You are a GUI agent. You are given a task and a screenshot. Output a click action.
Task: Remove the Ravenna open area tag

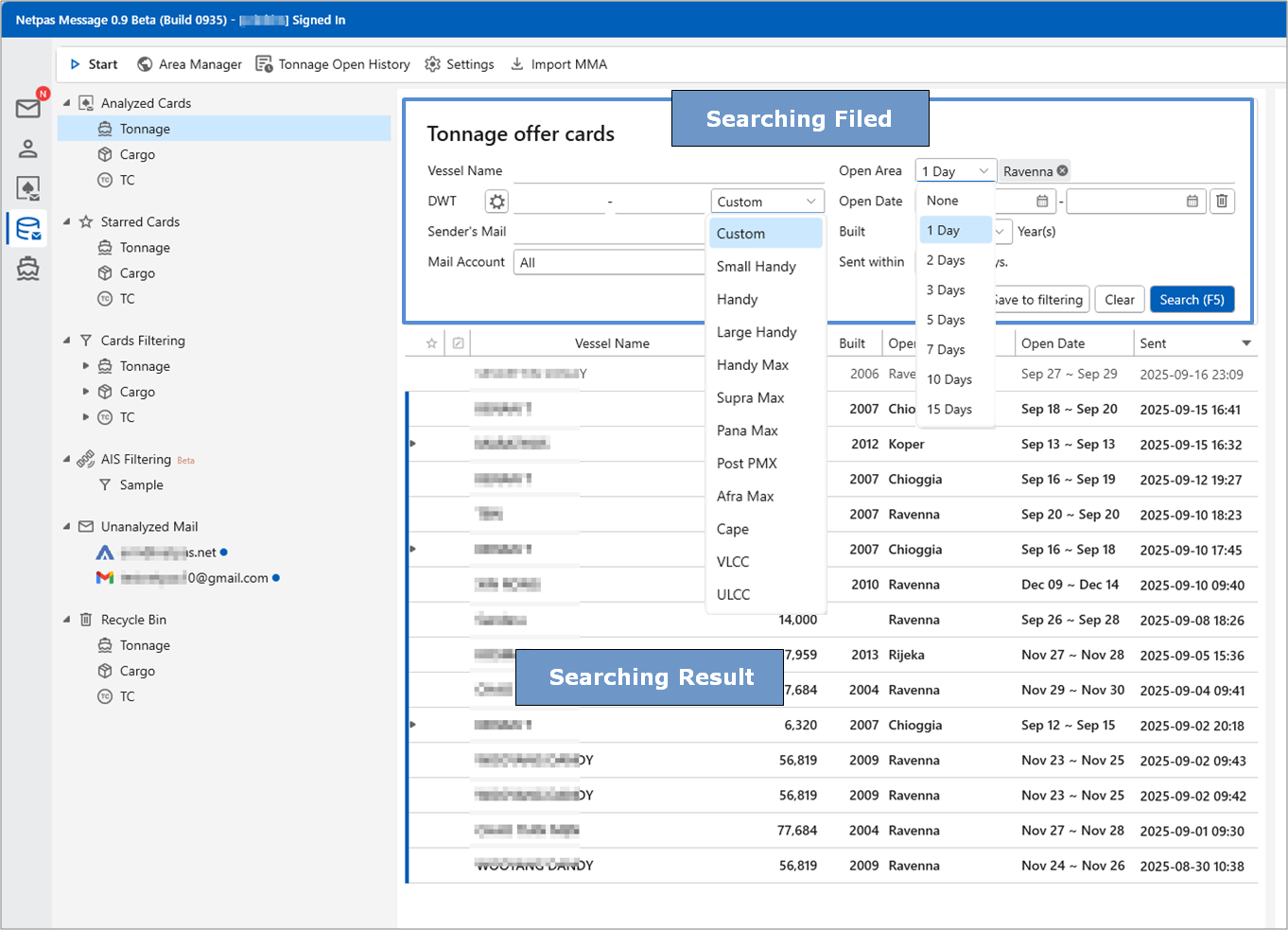(x=1063, y=171)
